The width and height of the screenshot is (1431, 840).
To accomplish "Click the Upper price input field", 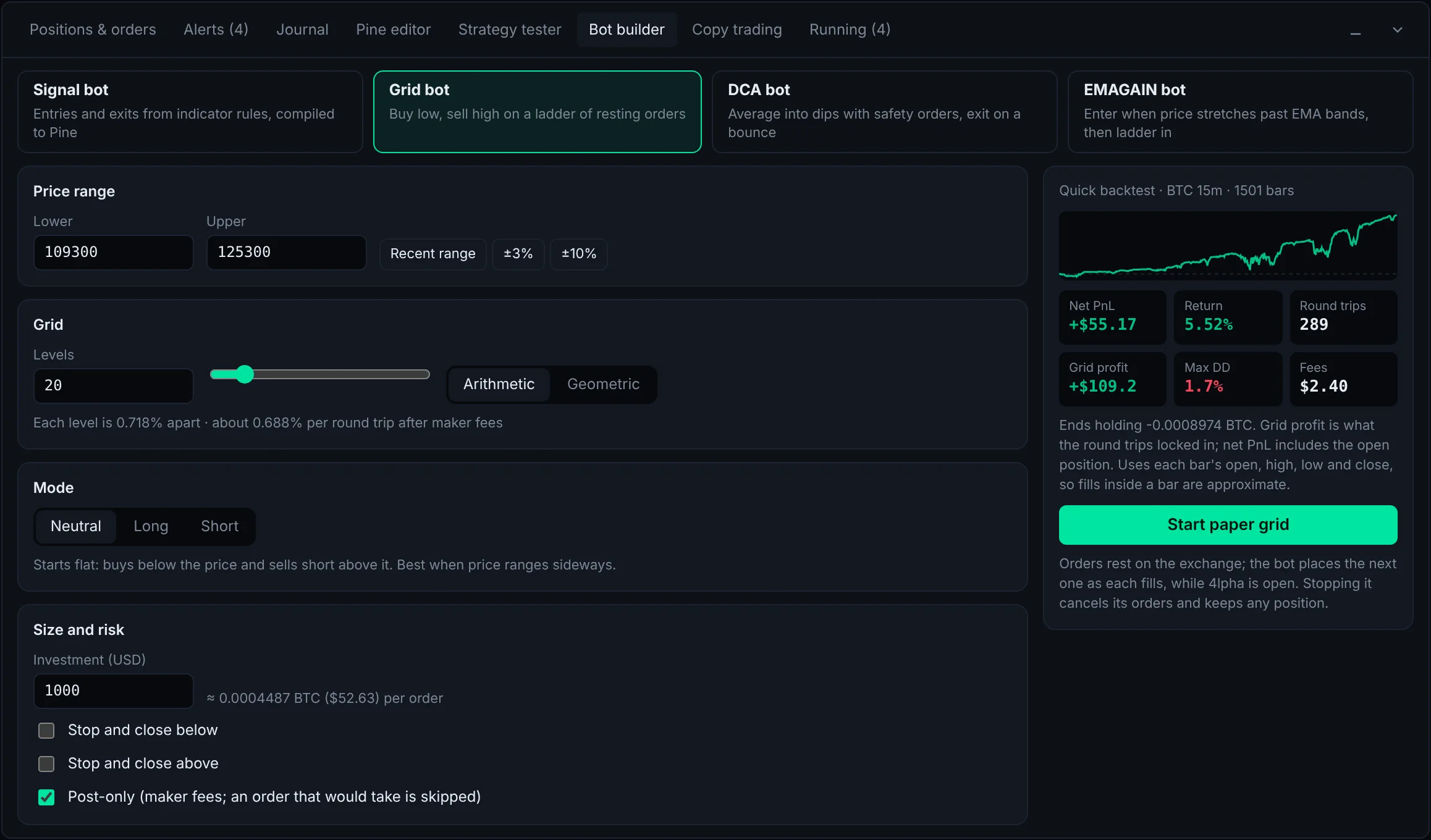I will coord(286,252).
